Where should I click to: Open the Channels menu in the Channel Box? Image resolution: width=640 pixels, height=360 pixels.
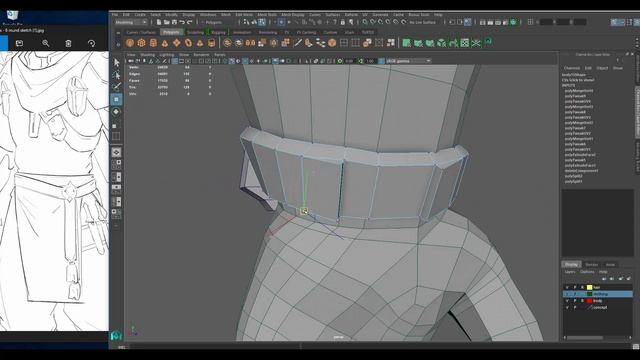[x=571, y=68]
